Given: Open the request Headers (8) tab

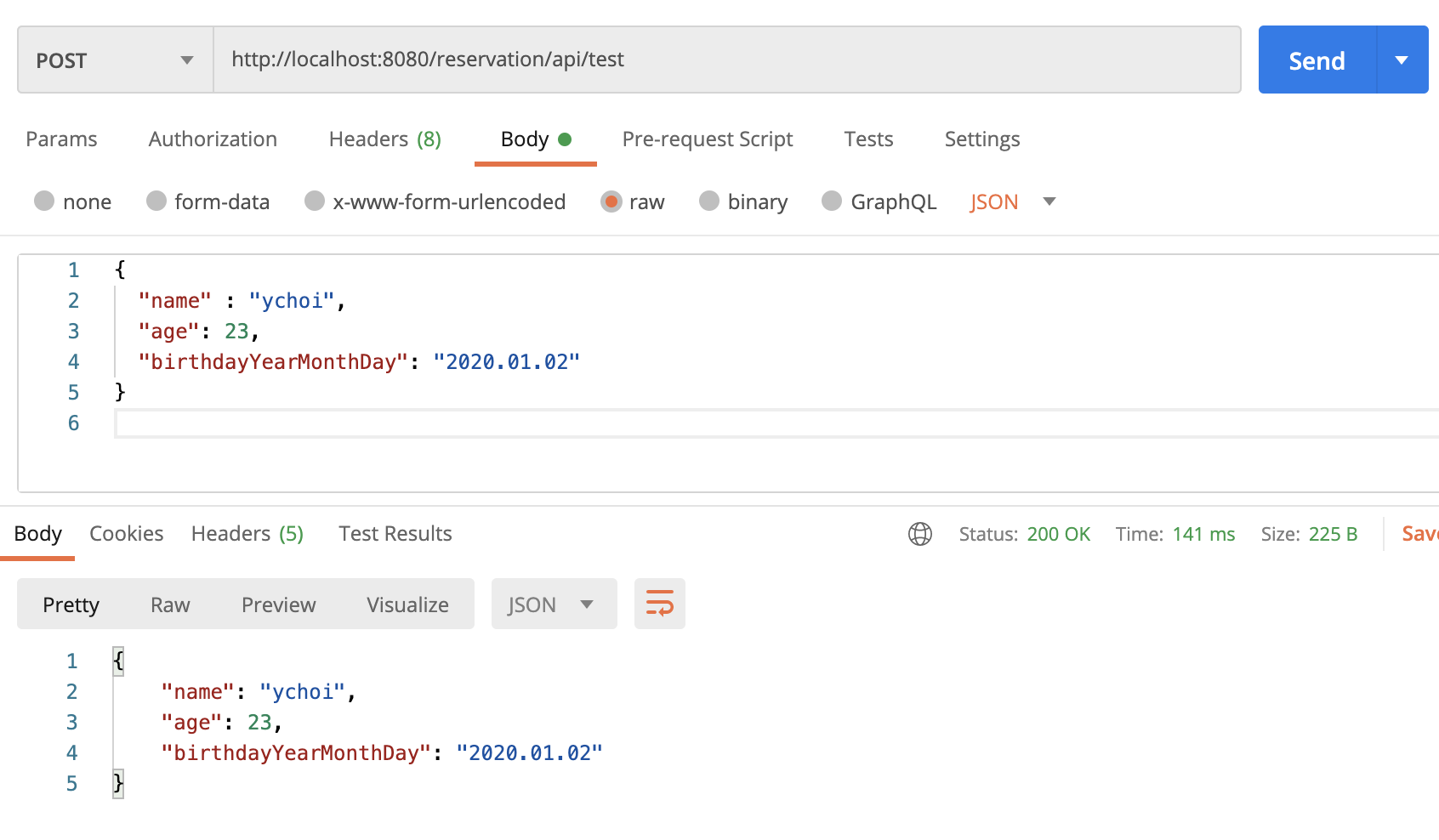Looking at the screenshot, I should click(385, 139).
